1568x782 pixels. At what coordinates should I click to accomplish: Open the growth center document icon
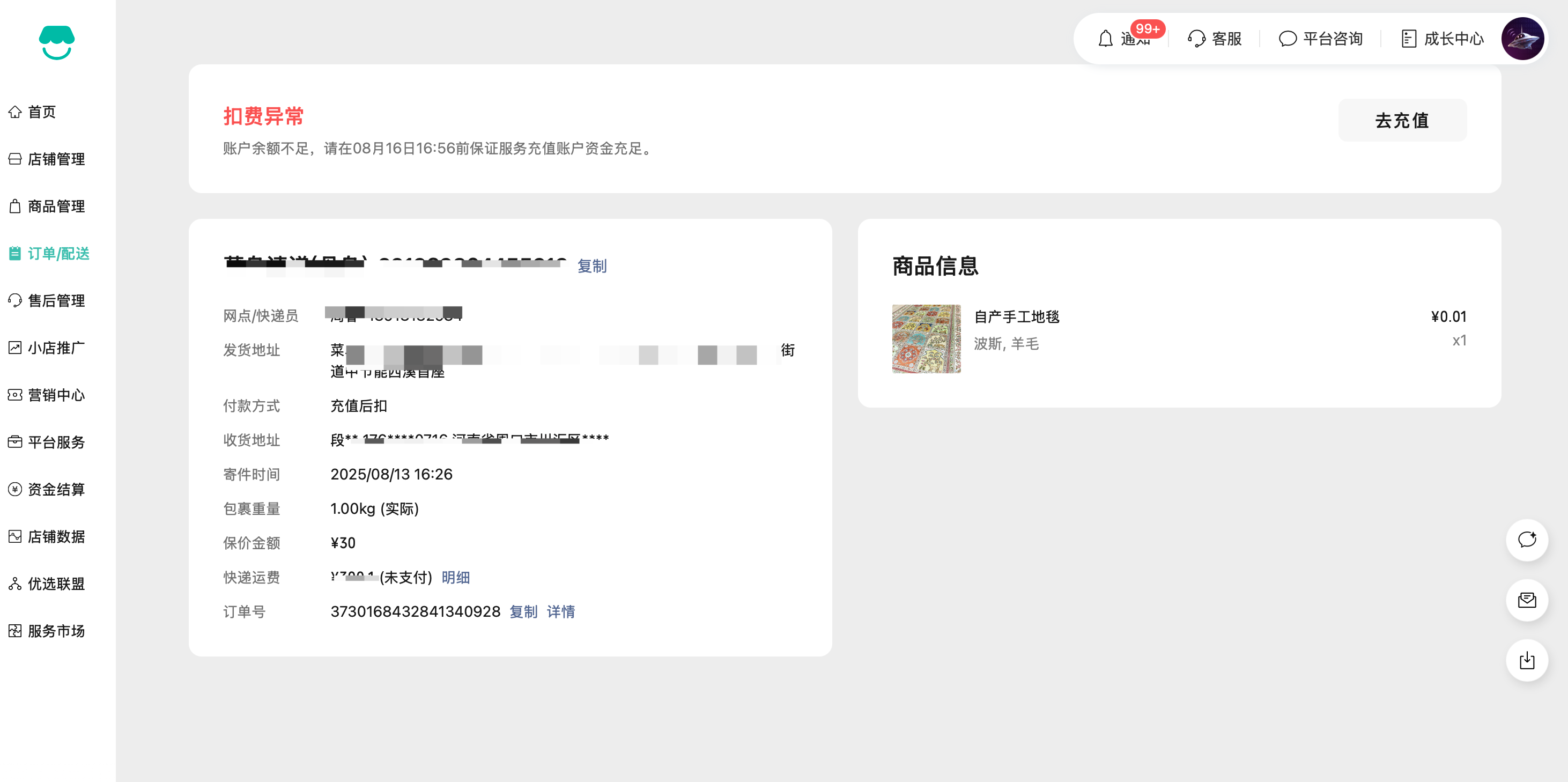click(x=1409, y=39)
